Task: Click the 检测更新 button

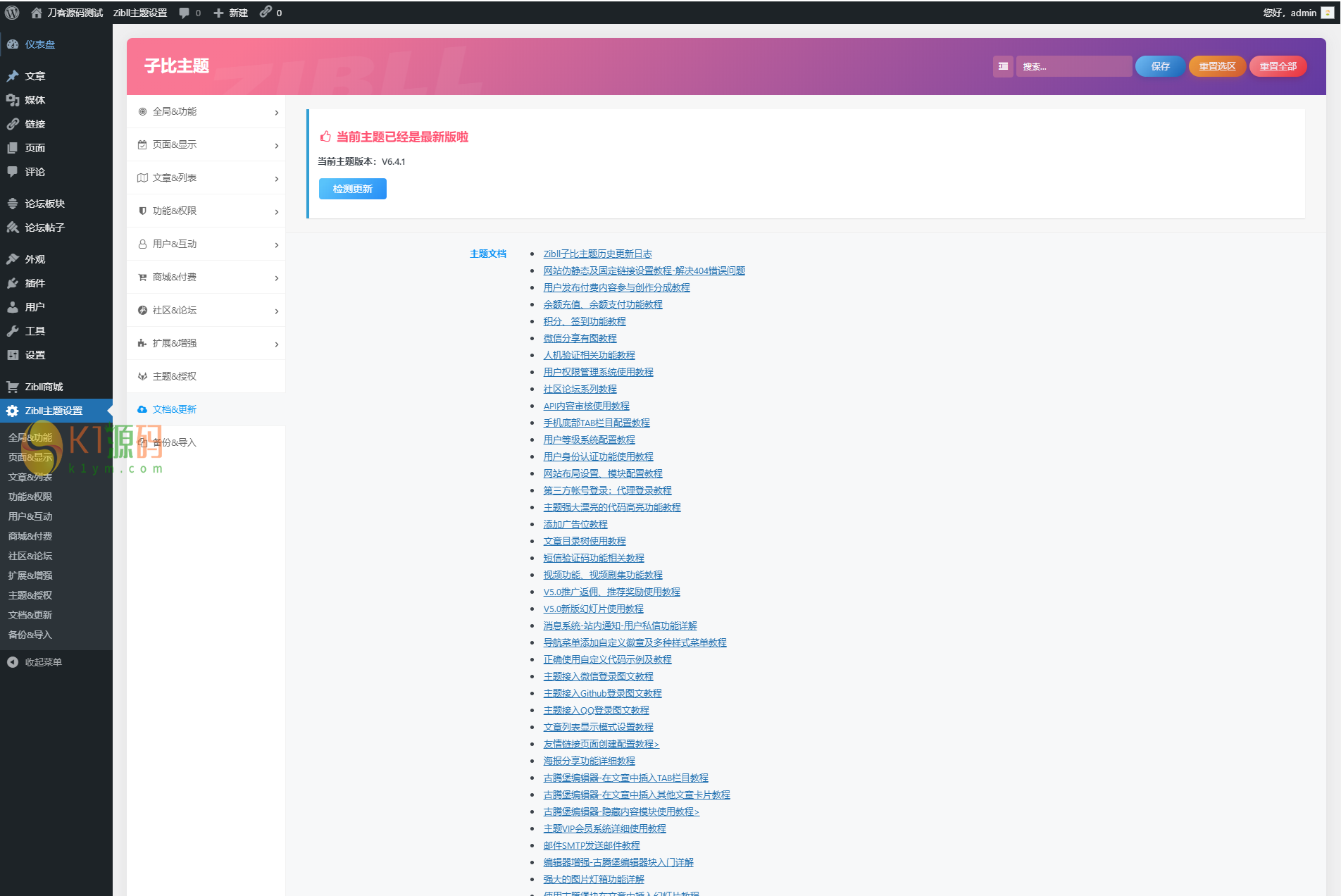Action: point(353,189)
